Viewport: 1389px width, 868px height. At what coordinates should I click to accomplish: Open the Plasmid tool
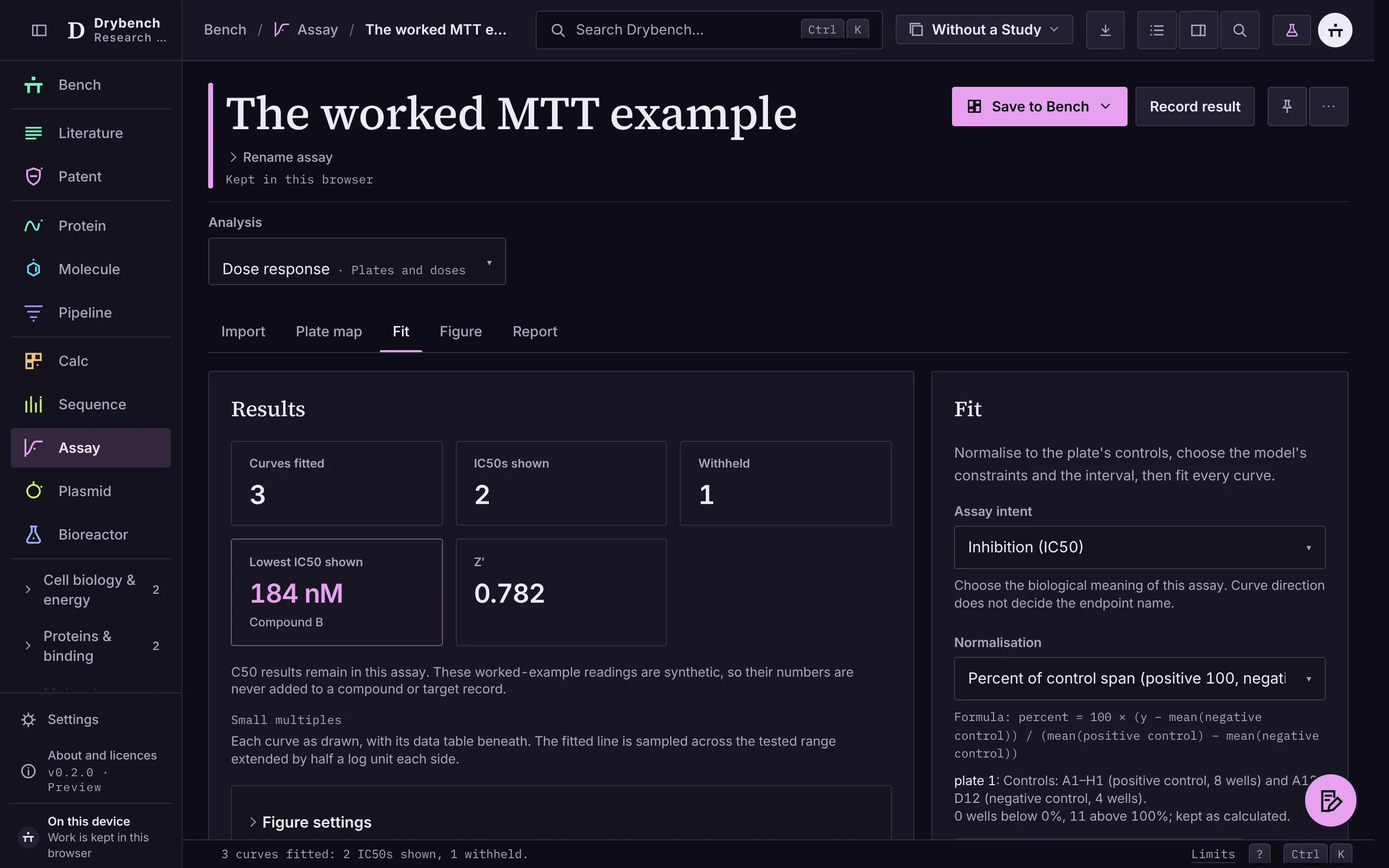(91, 491)
